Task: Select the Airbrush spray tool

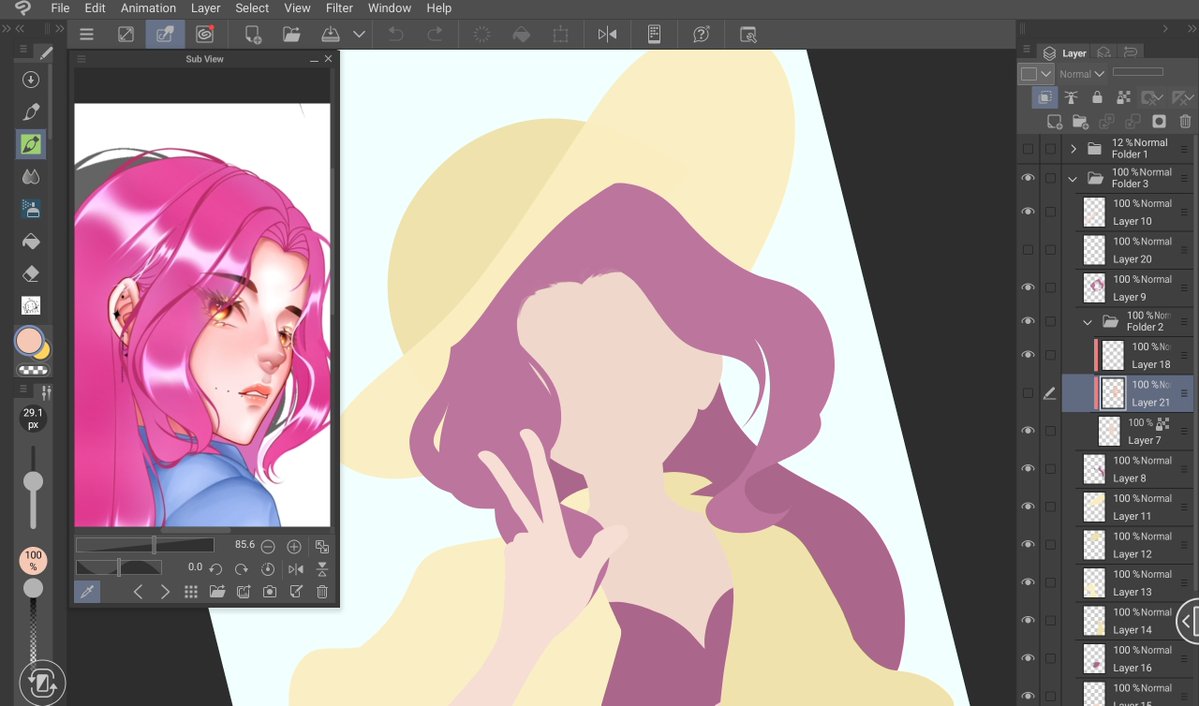Action: coord(31,209)
